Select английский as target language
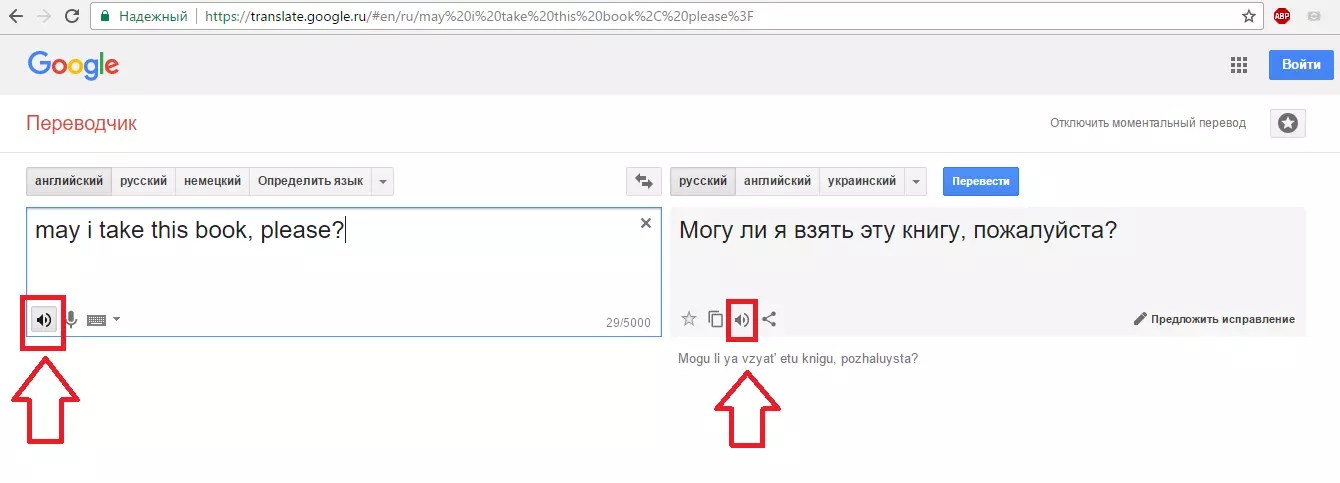Screen dimensions: 1340x483 777,181
